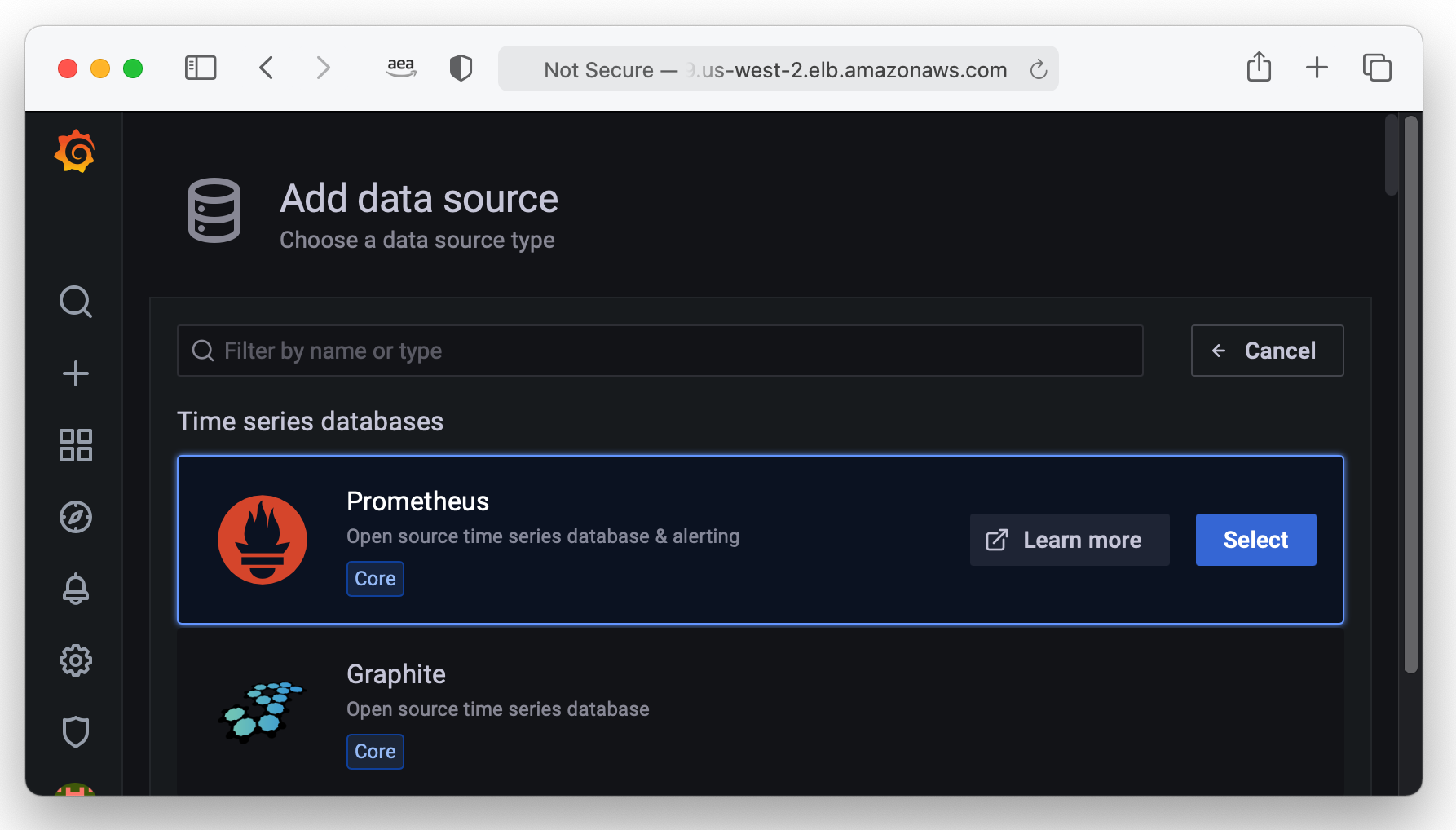
Task: Reload the page with refresh icon
Action: coord(1039,70)
